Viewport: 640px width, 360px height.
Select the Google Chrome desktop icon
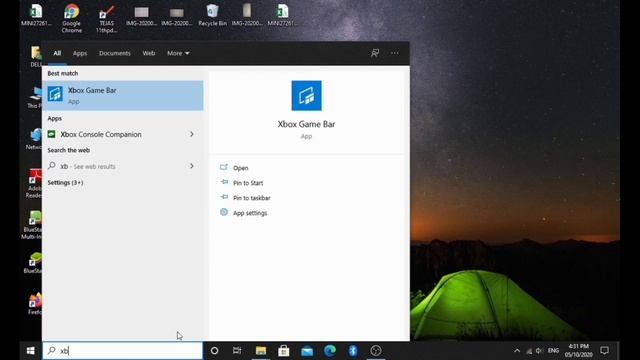(72, 18)
